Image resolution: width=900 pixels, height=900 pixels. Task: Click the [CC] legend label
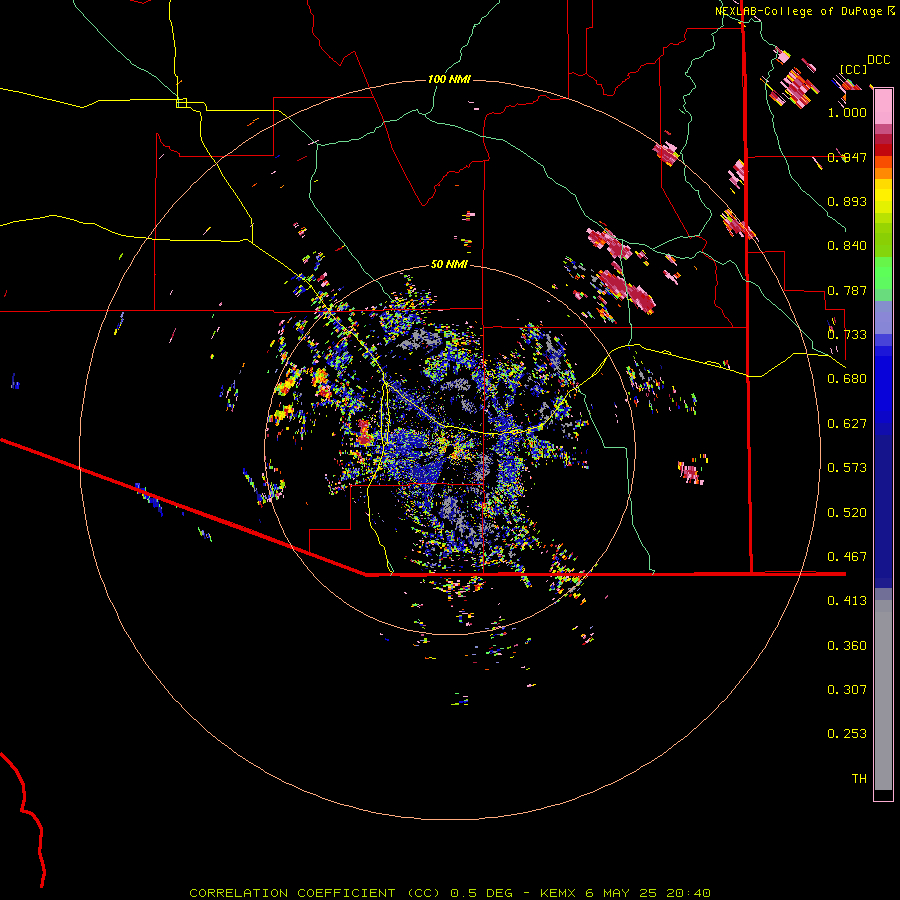point(853,69)
